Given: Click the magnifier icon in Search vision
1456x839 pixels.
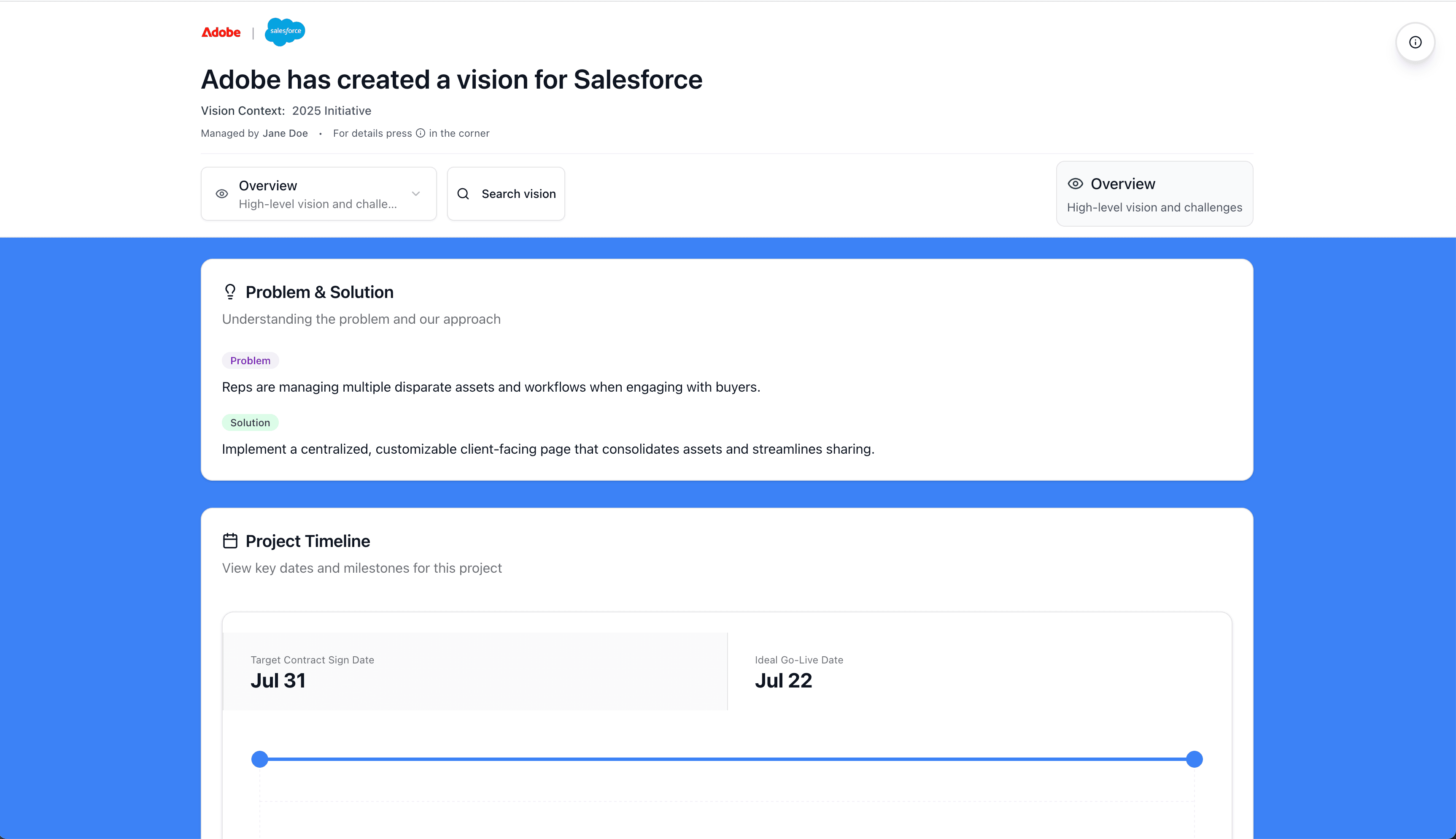Looking at the screenshot, I should (x=463, y=194).
